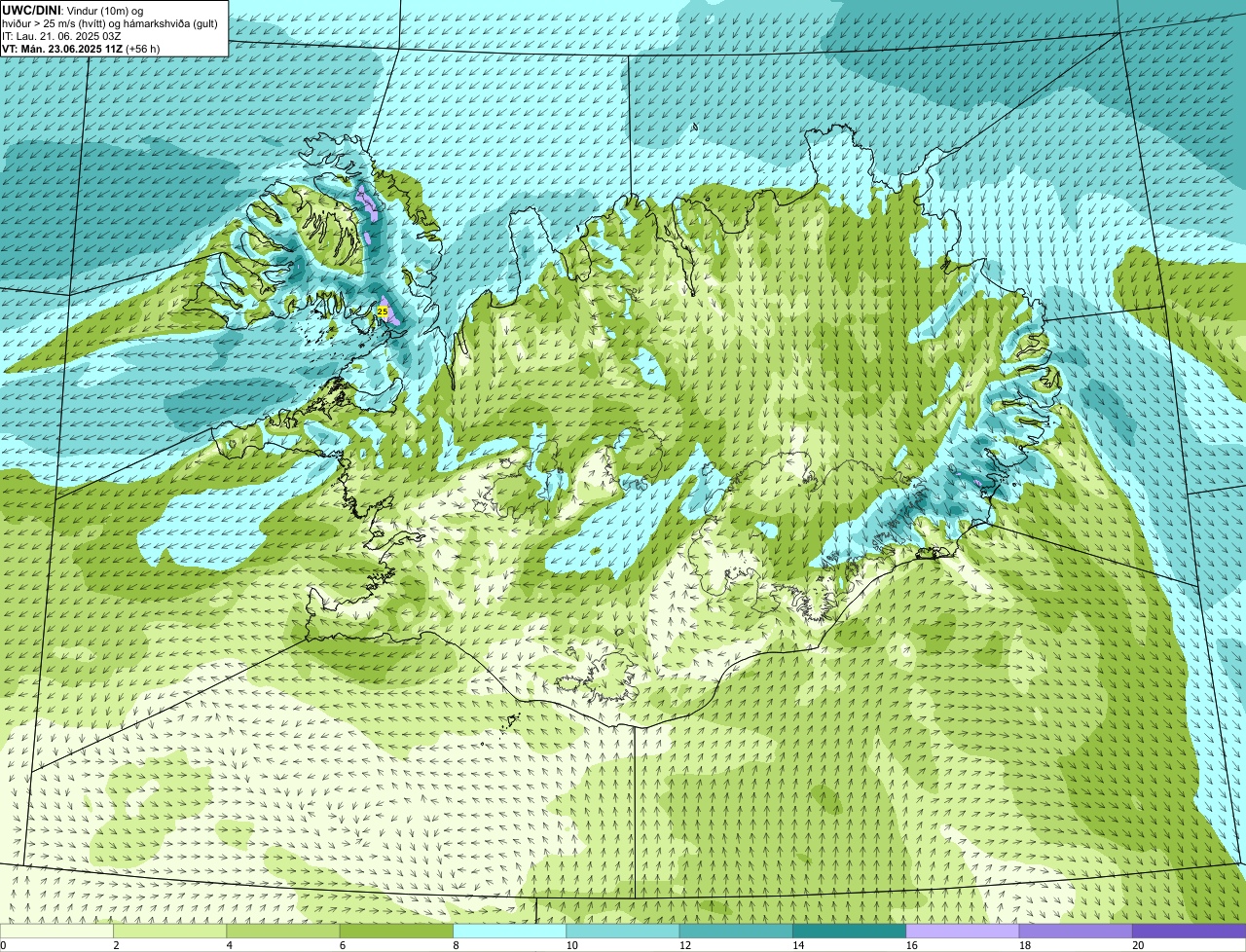Click the pale yellow 0–2 m/s legend swatch
1246x952 pixels.
click(x=56, y=931)
